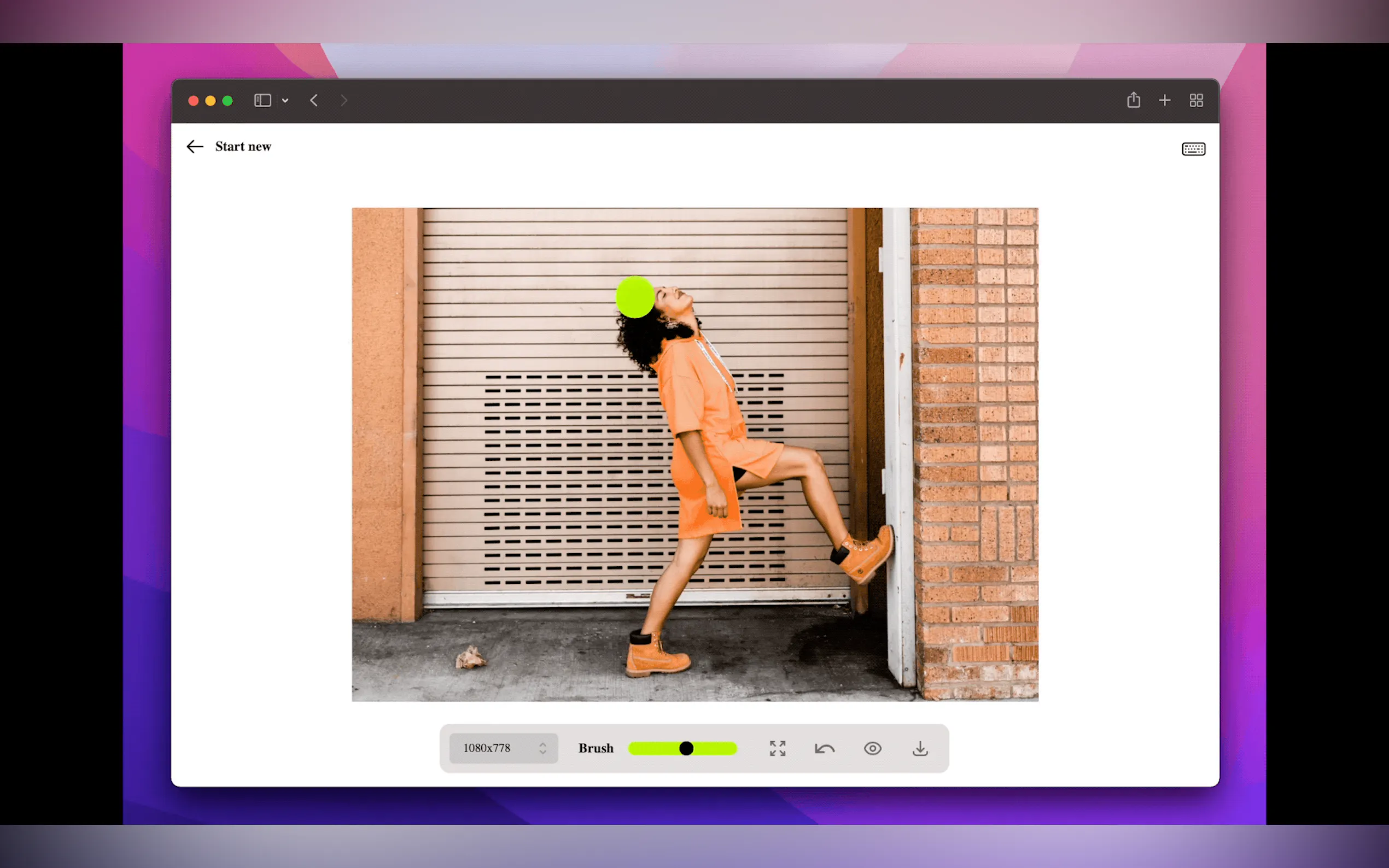Click the fullscreen expand icon
The width and height of the screenshot is (1389, 868).
click(x=778, y=748)
